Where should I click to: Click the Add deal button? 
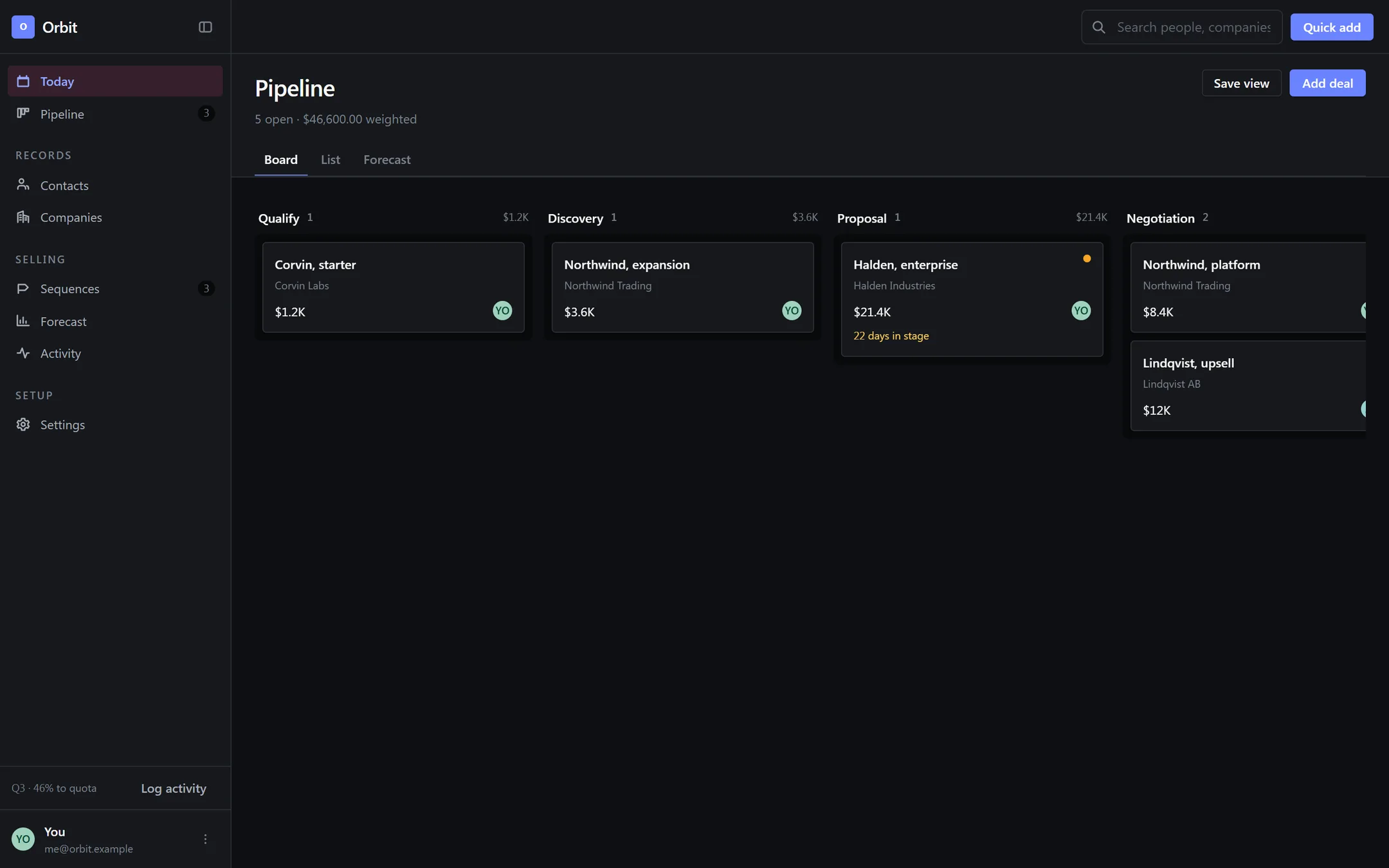(1327, 83)
